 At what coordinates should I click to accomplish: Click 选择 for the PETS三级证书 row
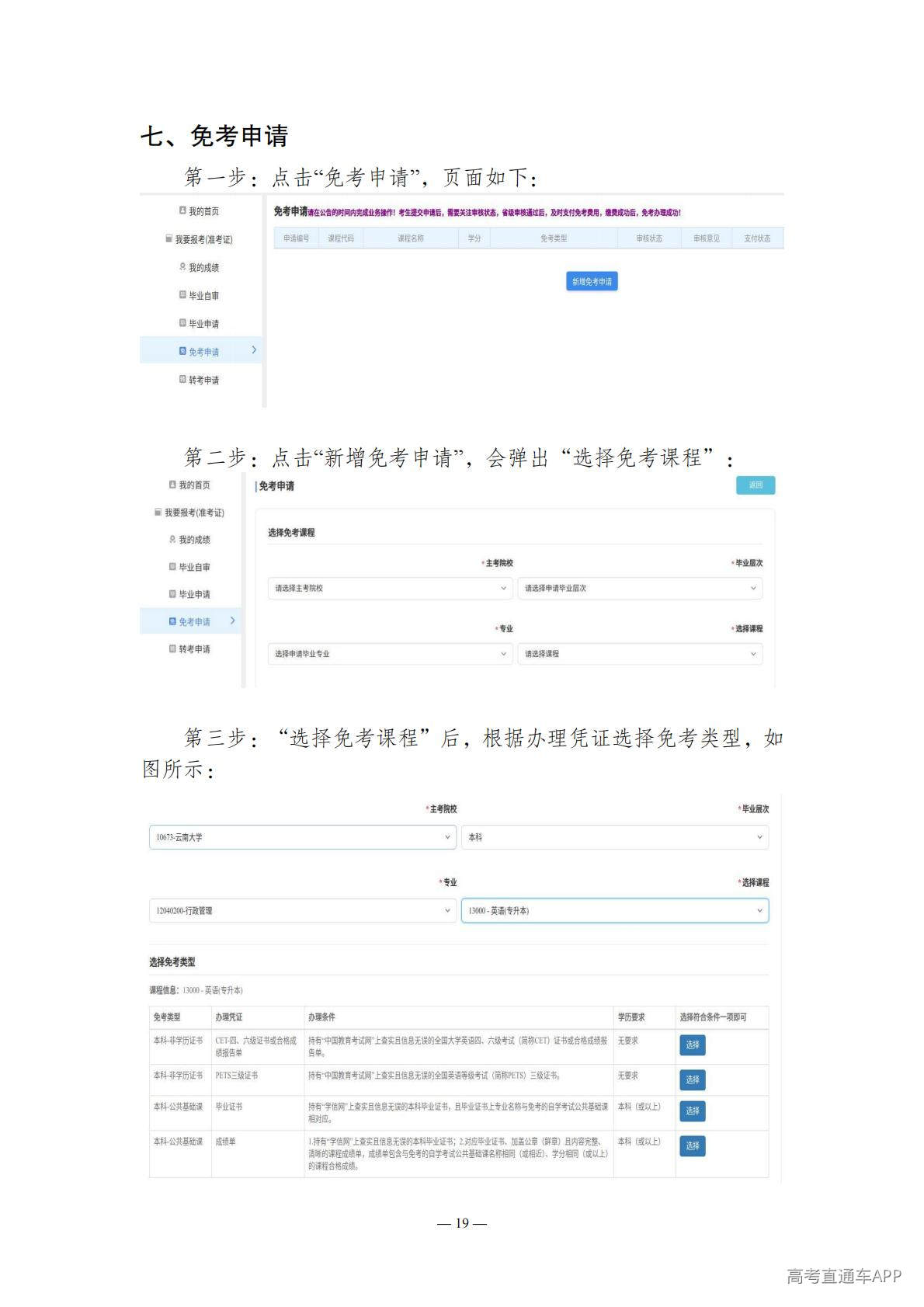coord(692,1079)
